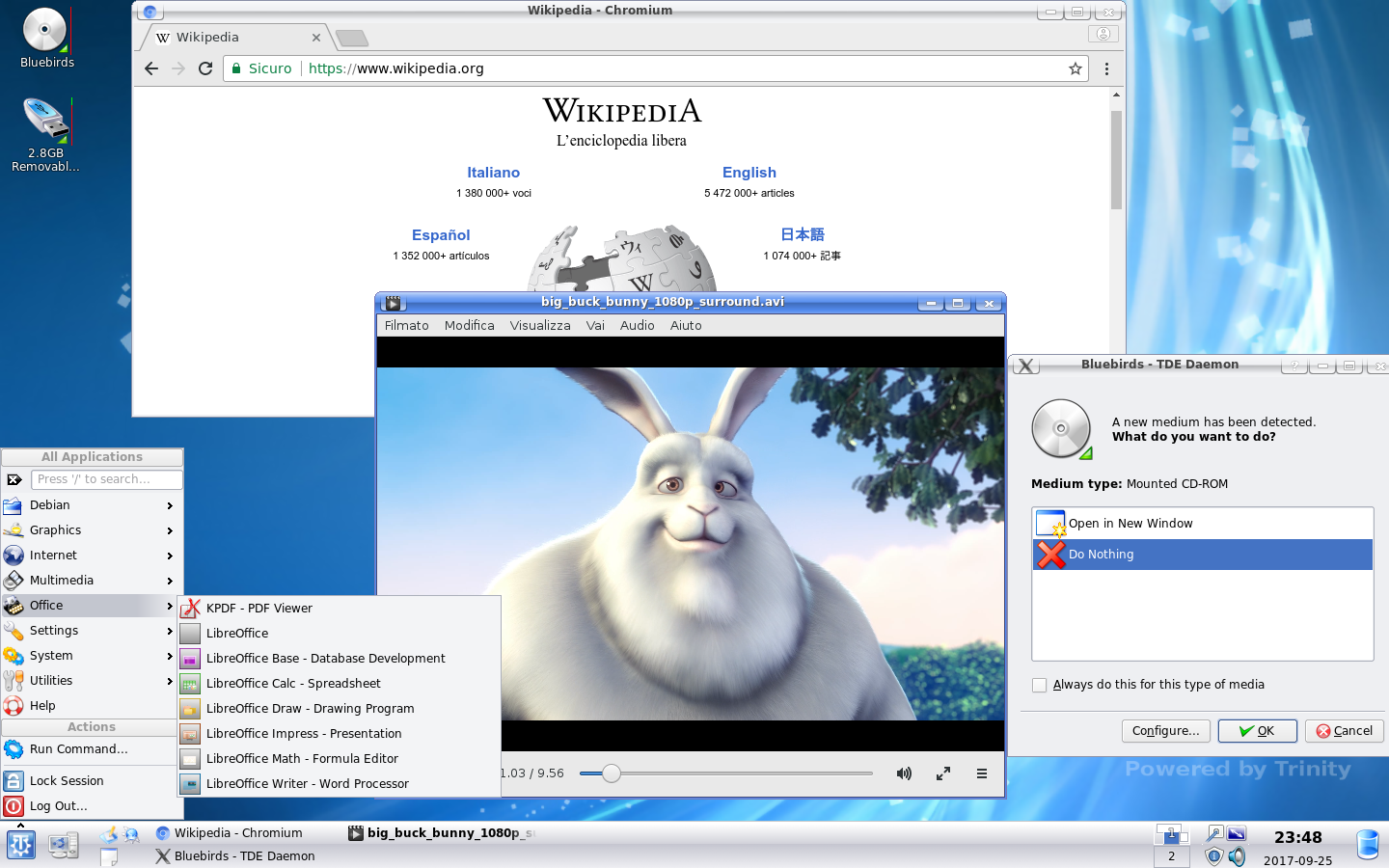Click the search field arrow icon

pyautogui.click(x=14, y=479)
